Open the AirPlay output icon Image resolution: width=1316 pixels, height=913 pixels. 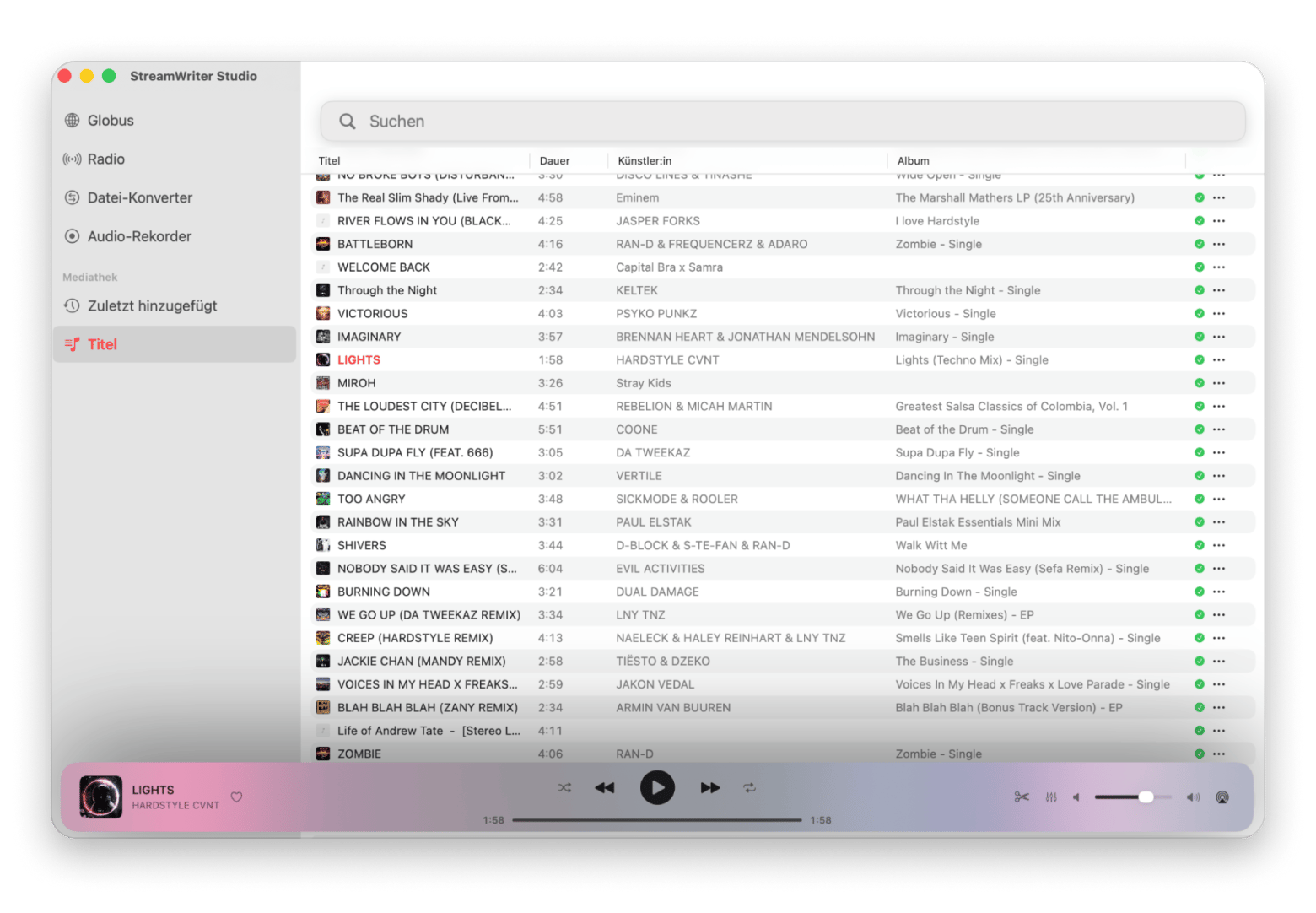(x=1222, y=797)
